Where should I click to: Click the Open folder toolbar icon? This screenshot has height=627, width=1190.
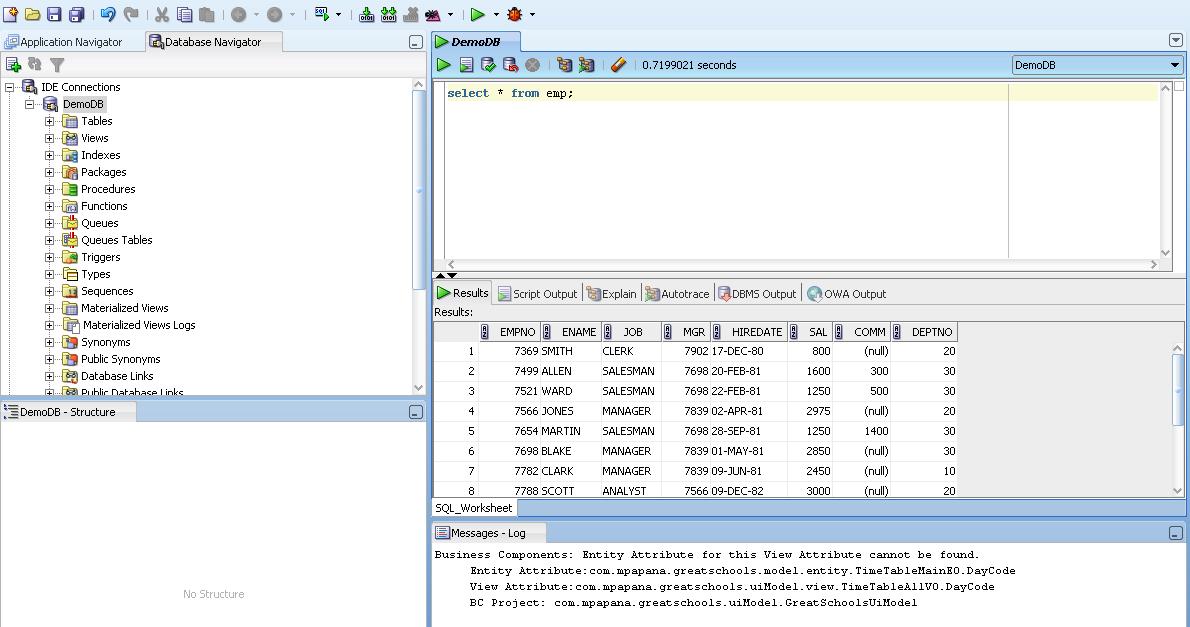coord(32,14)
